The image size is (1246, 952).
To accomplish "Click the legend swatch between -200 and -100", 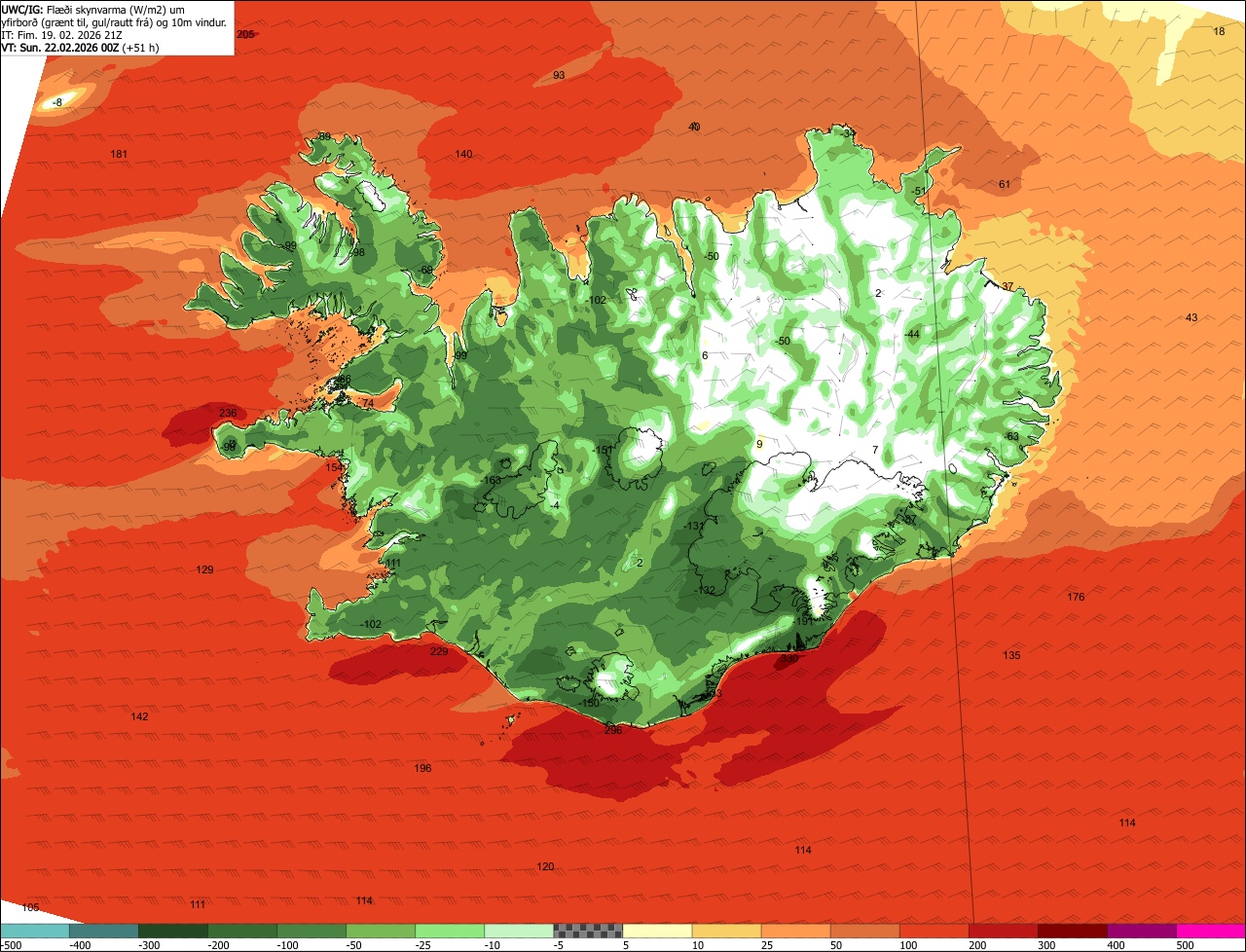I will pos(241,931).
